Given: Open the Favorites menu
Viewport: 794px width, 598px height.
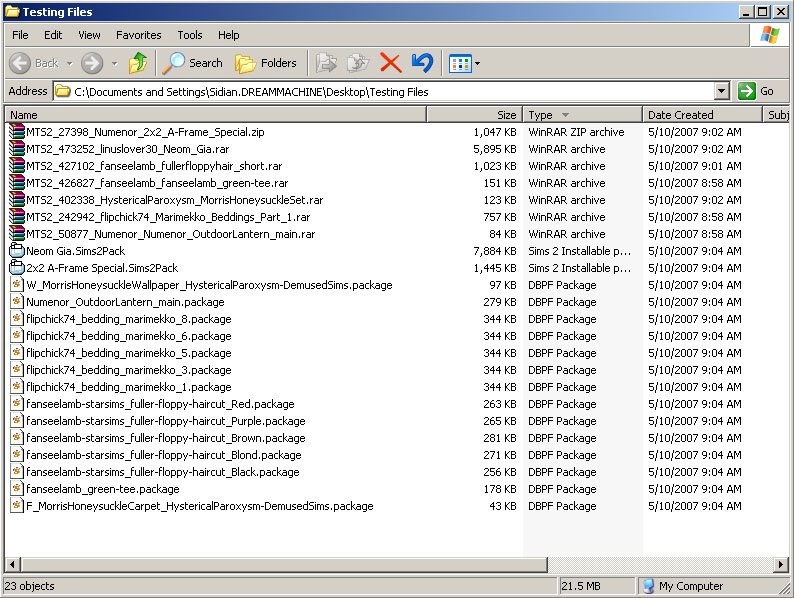Looking at the screenshot, I should pyautogui.click(x=138, y=35).
